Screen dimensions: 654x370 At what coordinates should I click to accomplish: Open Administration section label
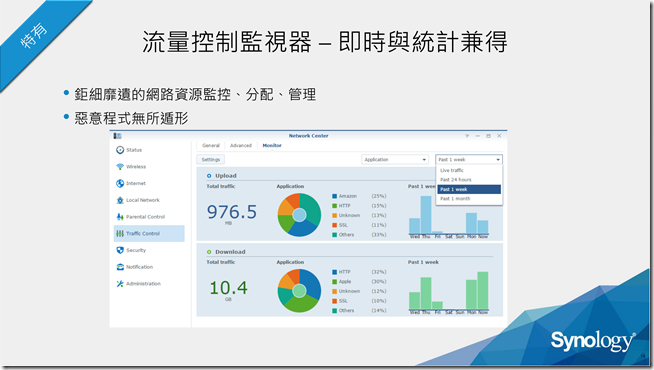(x=143, y=283)
